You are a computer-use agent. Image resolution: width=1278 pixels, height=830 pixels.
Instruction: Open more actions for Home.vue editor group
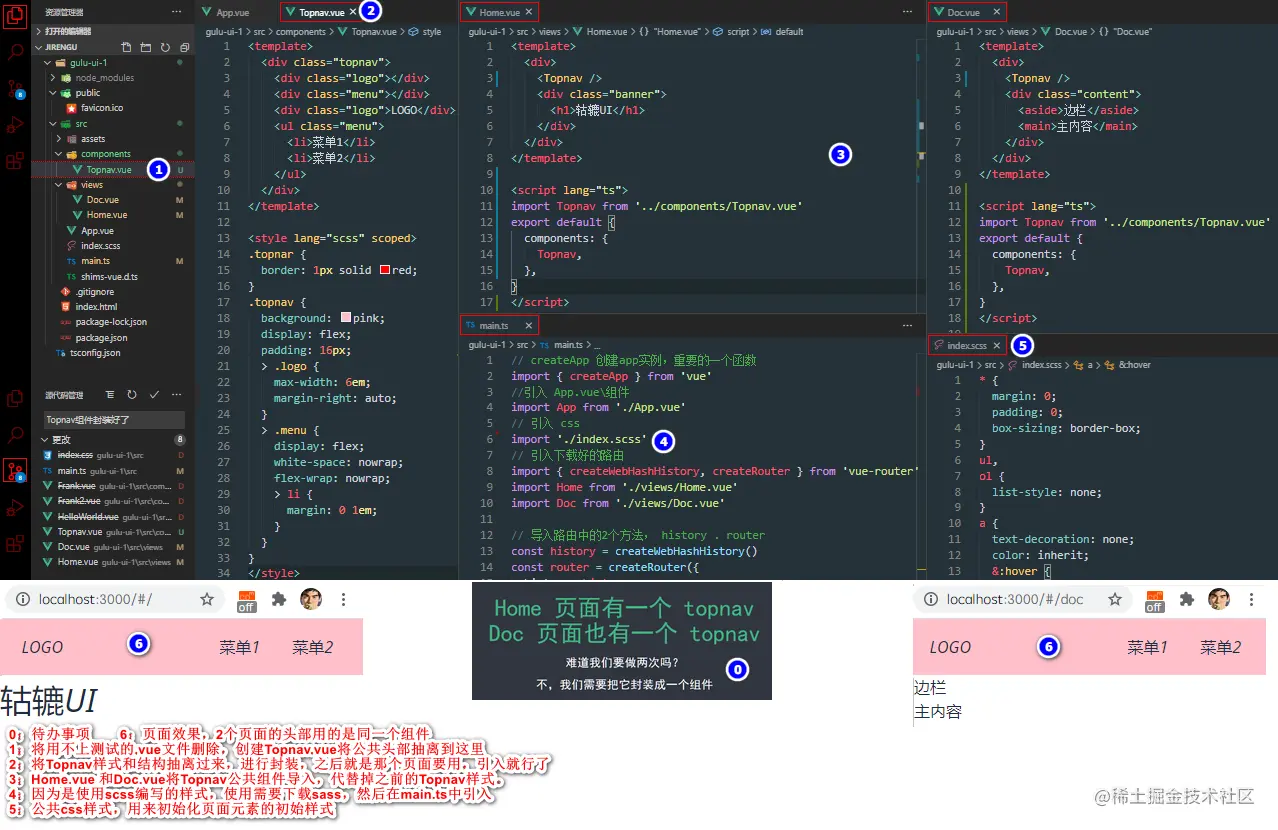coord(907,12)
